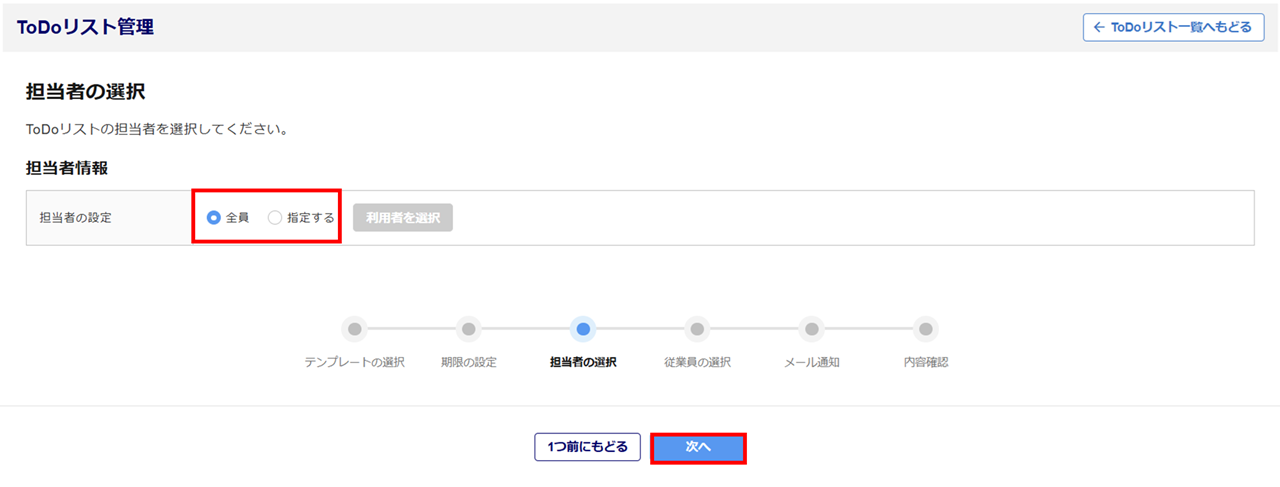Click the メール通知 step circle
The image size is (1280, 487).
pos(812,329)
